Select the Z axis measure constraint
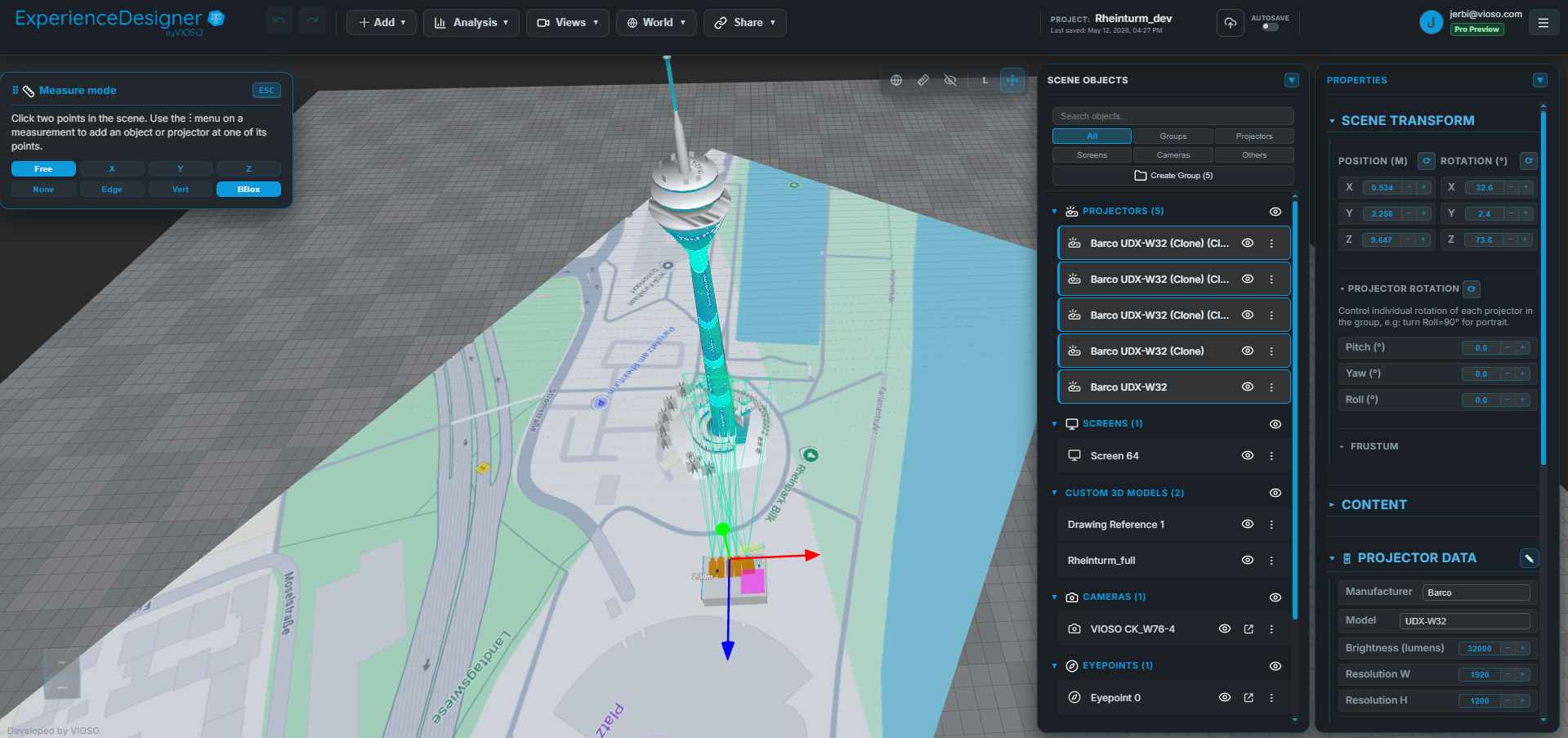The image size is (1568, 738). pyautogui.click(x=248, y=168)
